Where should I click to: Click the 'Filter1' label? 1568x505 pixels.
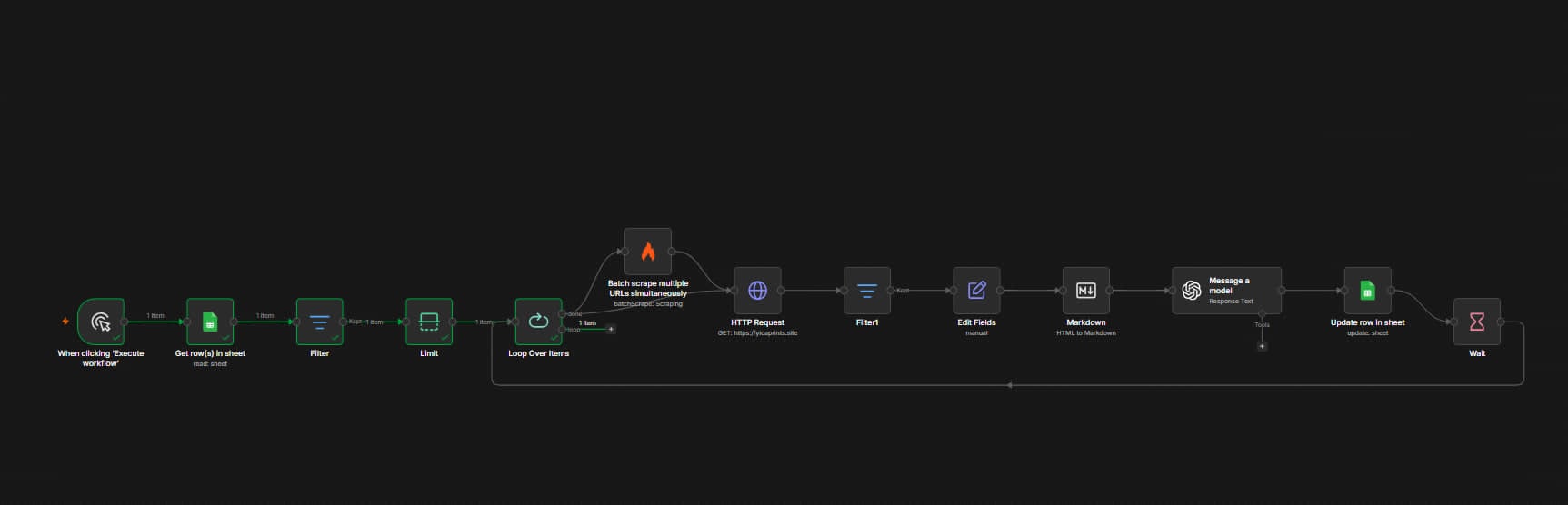pos(867,322)
